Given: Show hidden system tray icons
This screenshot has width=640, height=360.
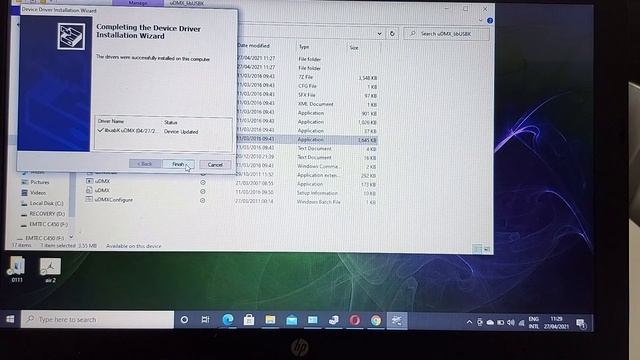Looking at the screenshot, I should point(469,322).
